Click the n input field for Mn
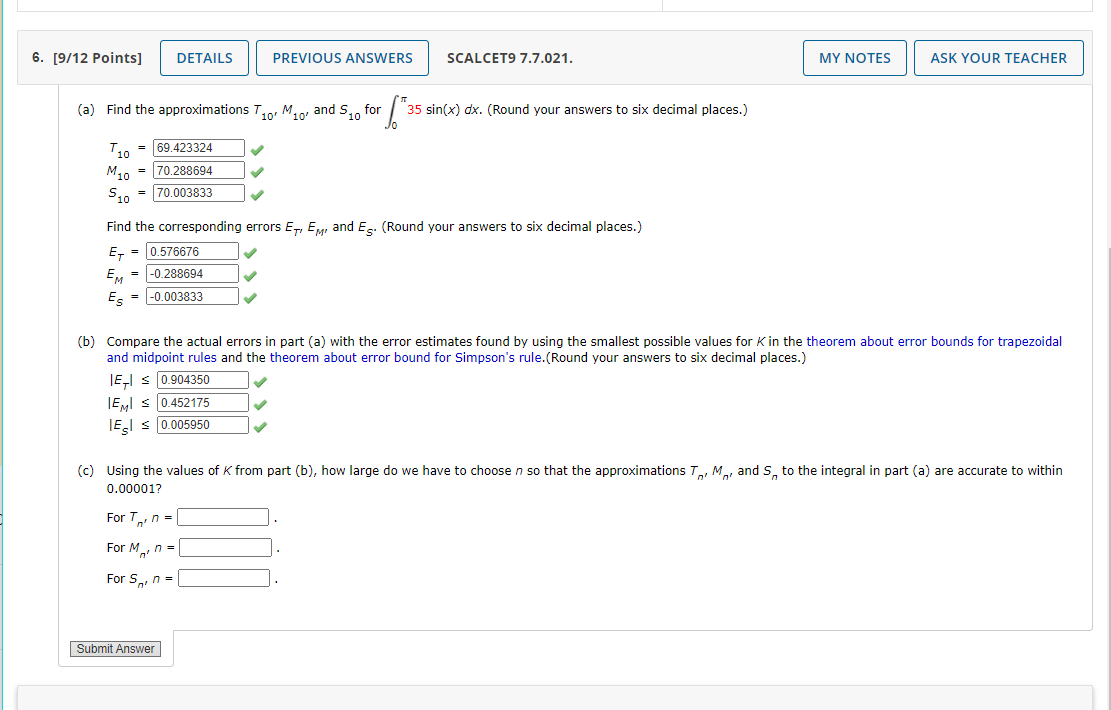 point(225,546)
